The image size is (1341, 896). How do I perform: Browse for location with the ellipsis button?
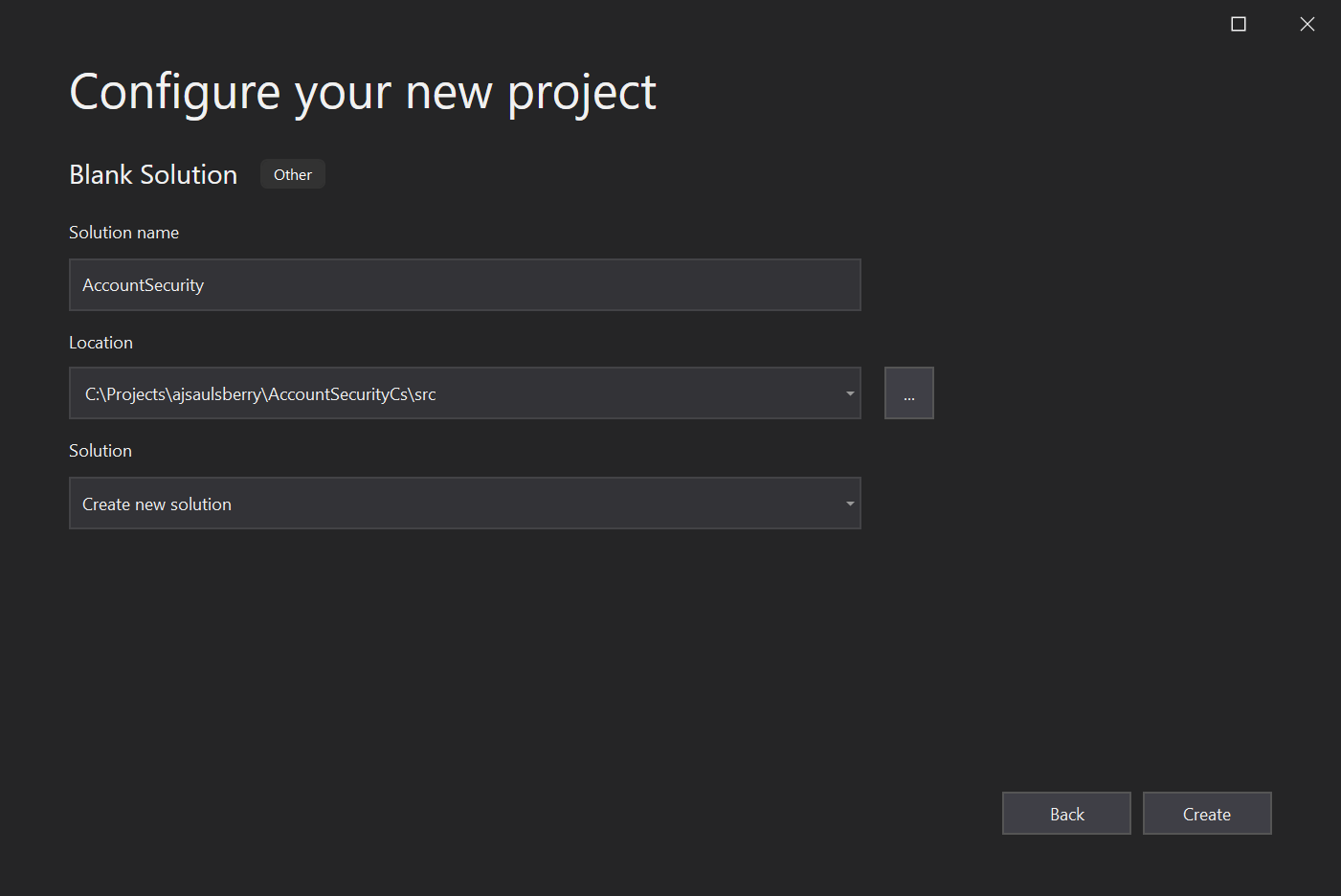point(908,393)
